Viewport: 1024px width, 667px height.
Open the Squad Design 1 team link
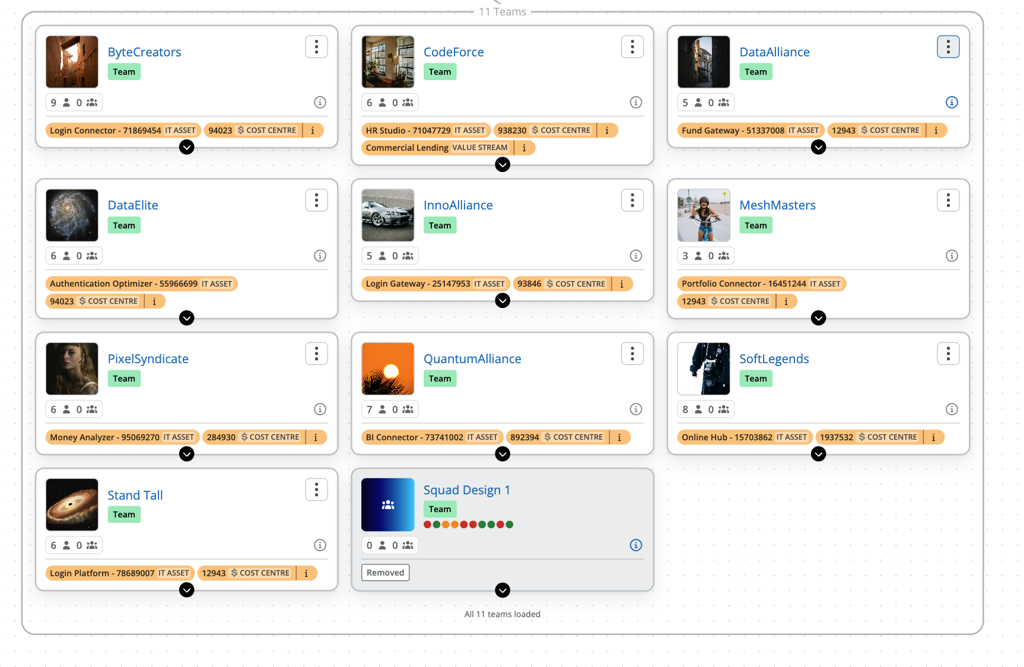[466, 490]
